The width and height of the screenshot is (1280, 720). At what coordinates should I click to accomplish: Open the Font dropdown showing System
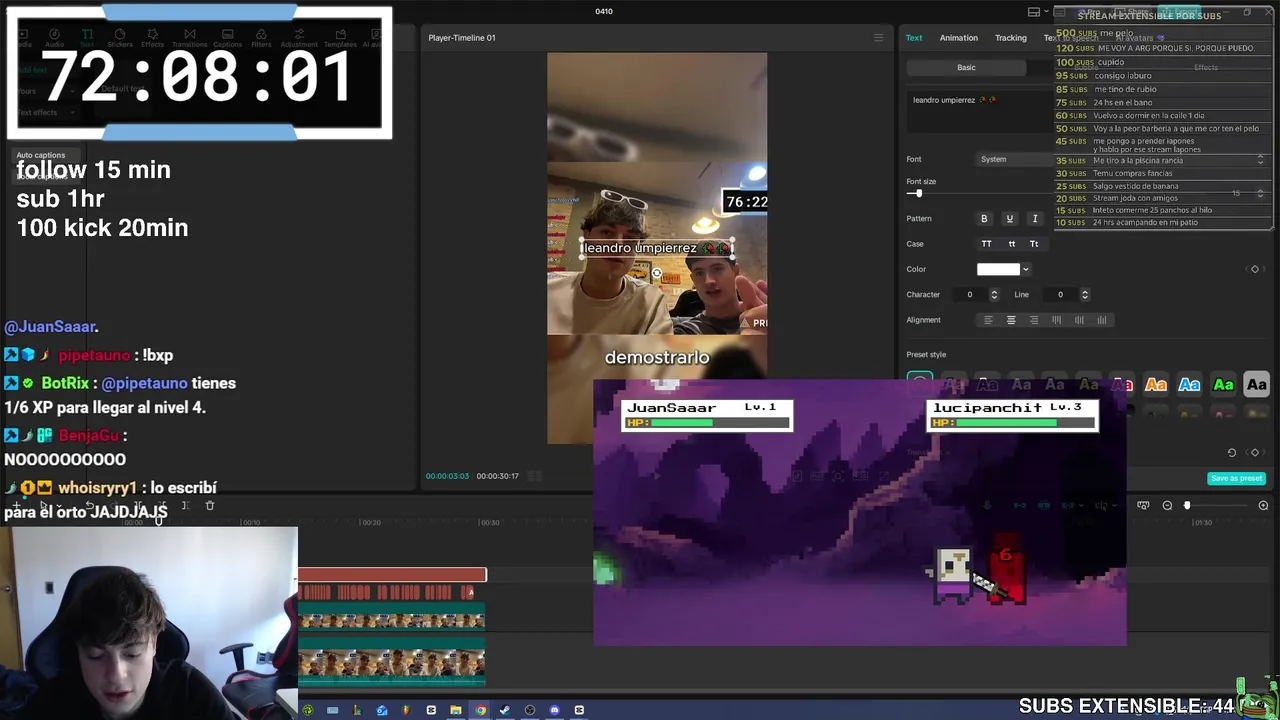(1015, 159)
